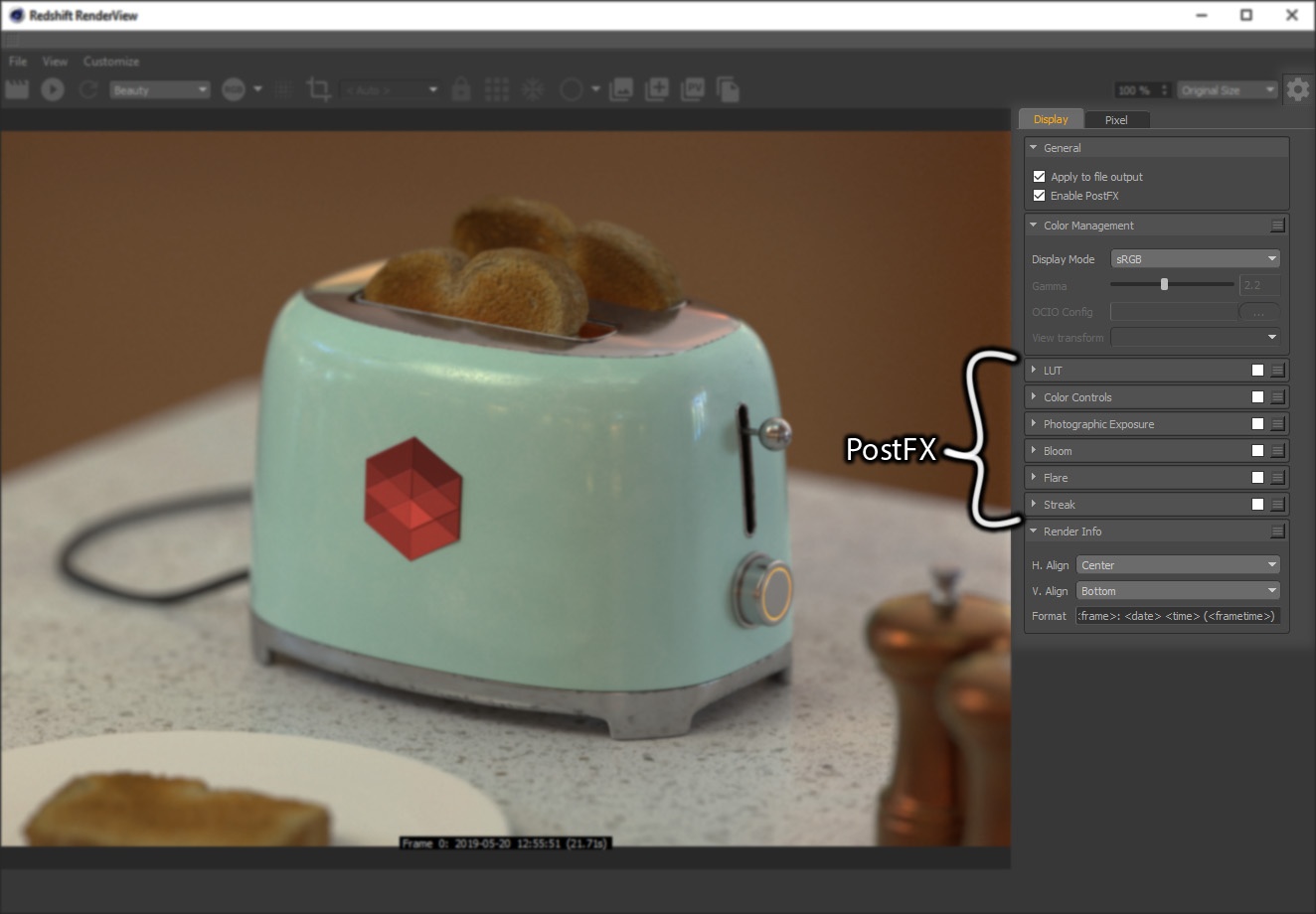Enable the LUT checkbox

click(x=1257, y=371)
